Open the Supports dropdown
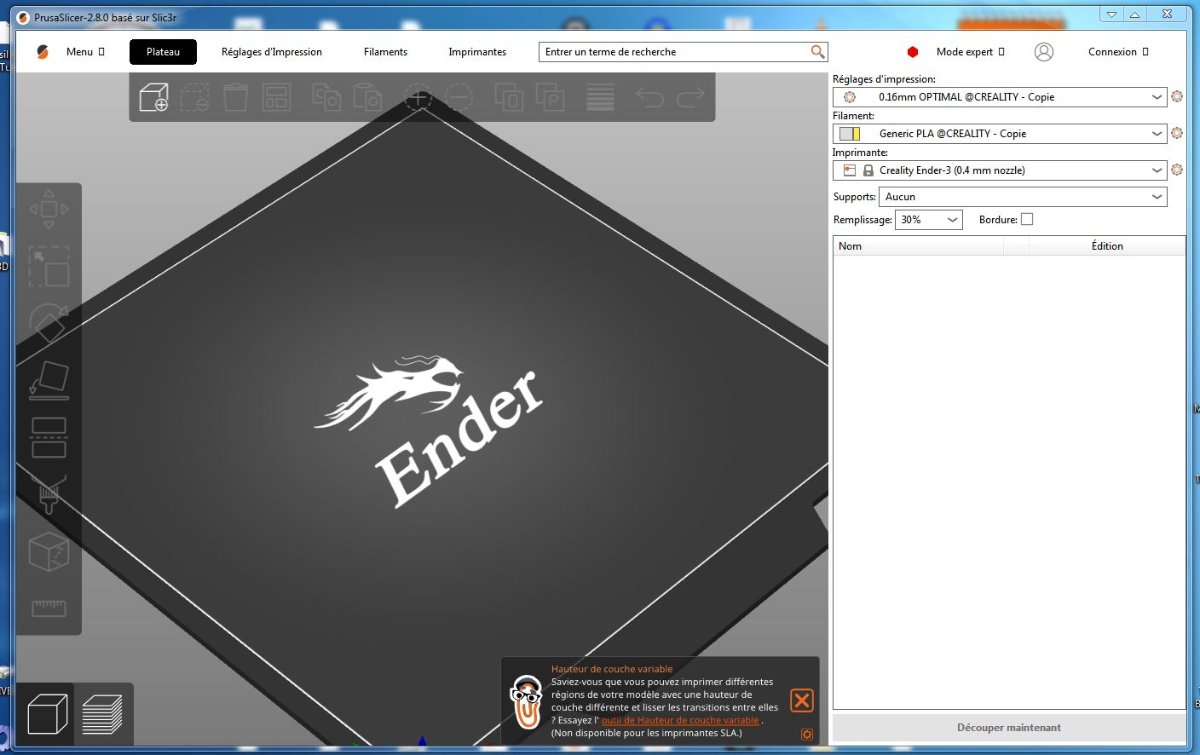This screenshot has height=755, width=1200. 1022,197
